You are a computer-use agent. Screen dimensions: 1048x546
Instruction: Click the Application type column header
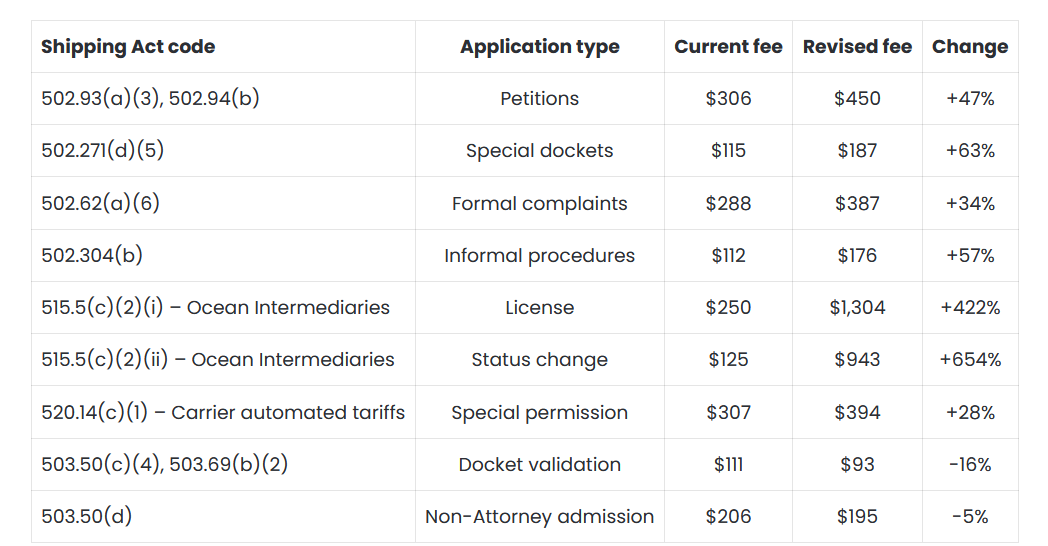tap(539, 47)
